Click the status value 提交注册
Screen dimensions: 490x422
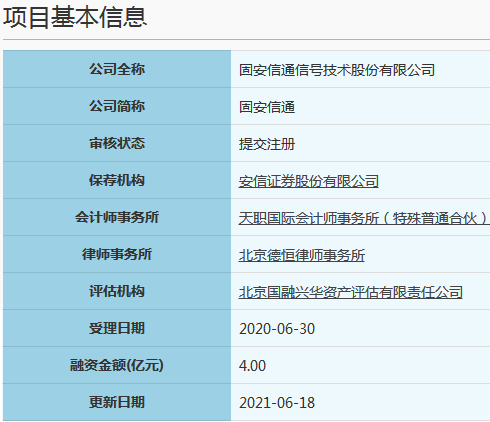point(267,144)
